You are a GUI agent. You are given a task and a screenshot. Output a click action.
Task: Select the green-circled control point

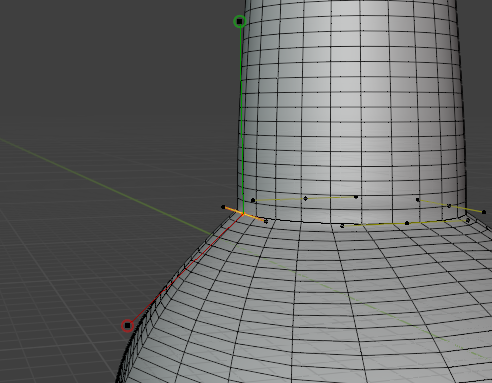pyautogui.click(x=240, y=22)
